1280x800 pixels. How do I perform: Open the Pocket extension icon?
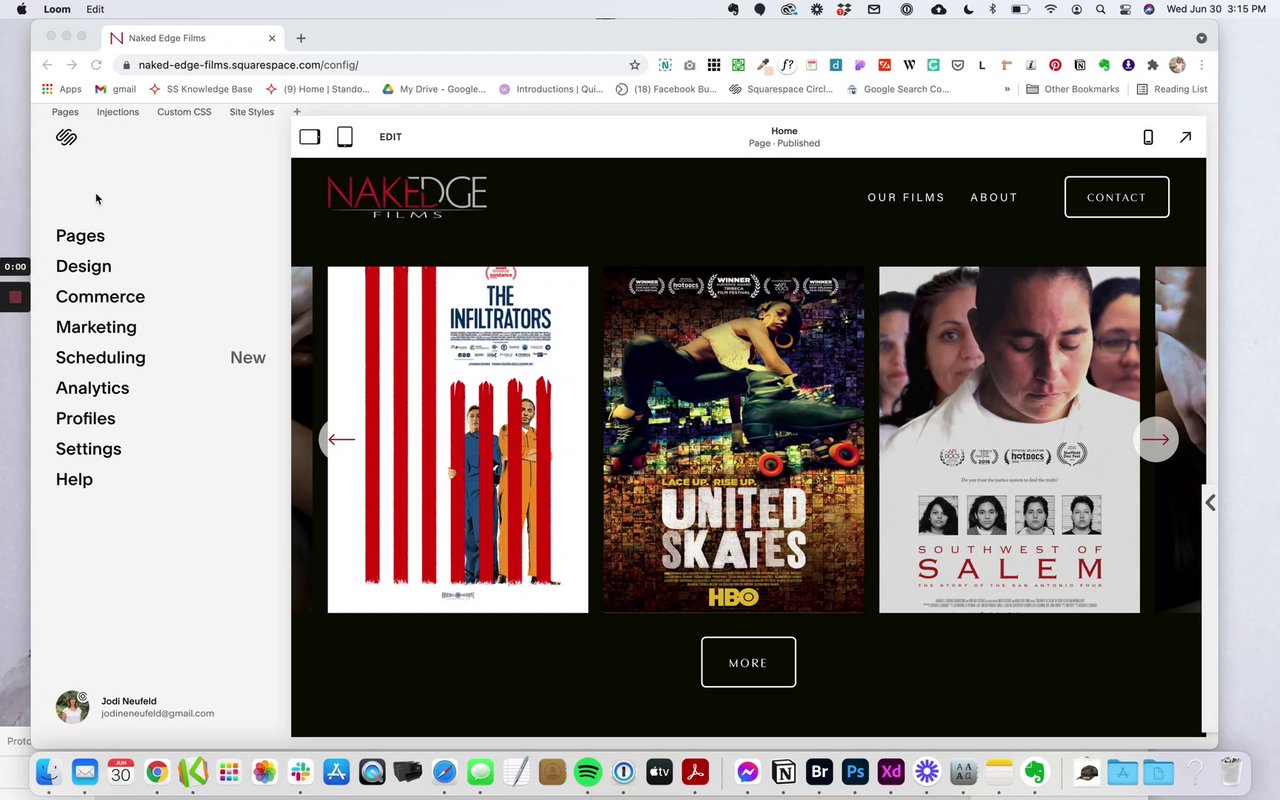(x=957, y=65)
